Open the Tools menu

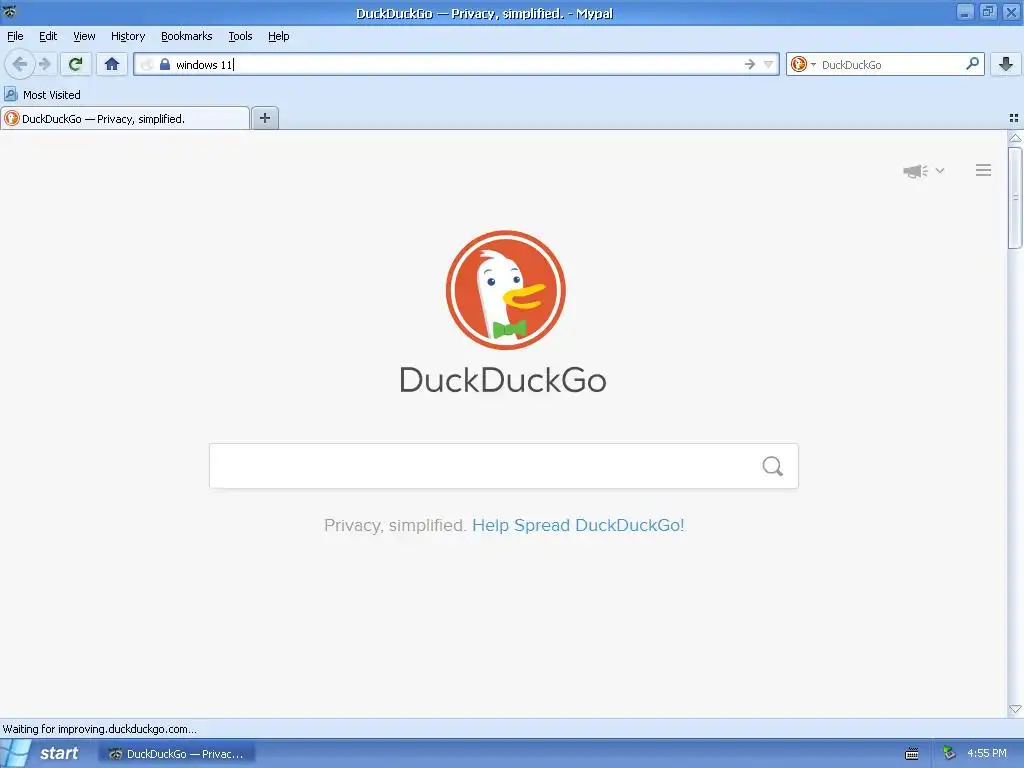tap(240, 36)
